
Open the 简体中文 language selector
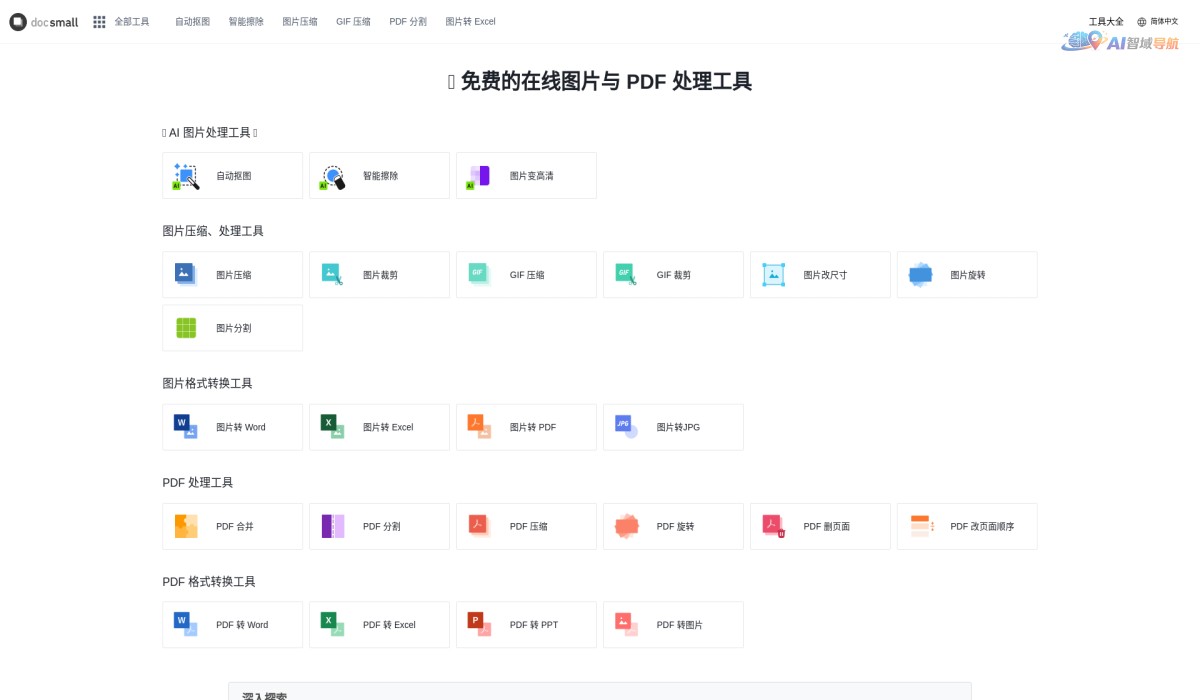pos(1166,21)
